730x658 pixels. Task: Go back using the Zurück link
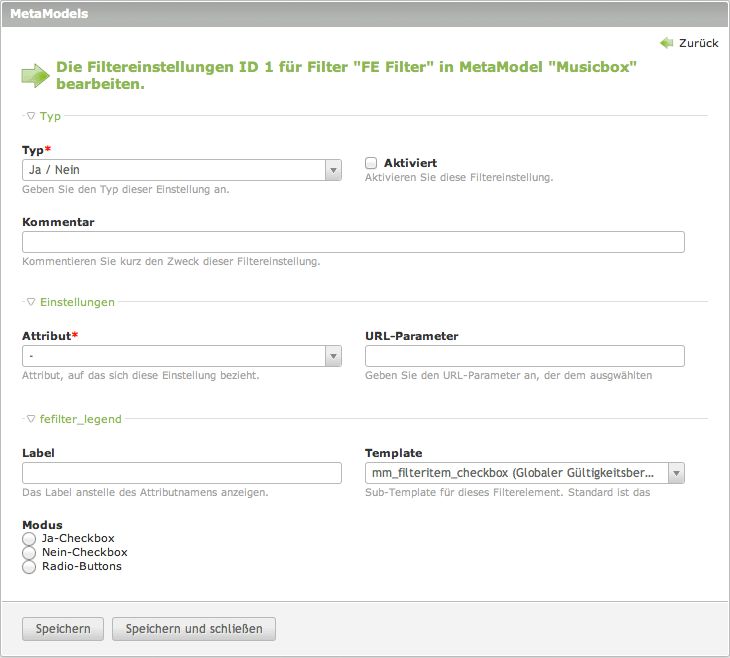tap(698, 44)
